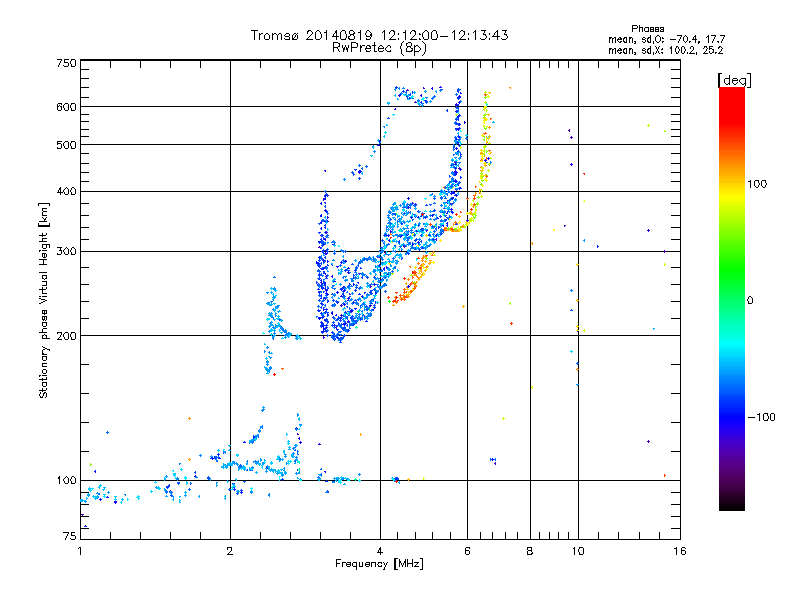Click the x-axis tick label "10"
Screen dimensions: 800x600
(578, 551)
